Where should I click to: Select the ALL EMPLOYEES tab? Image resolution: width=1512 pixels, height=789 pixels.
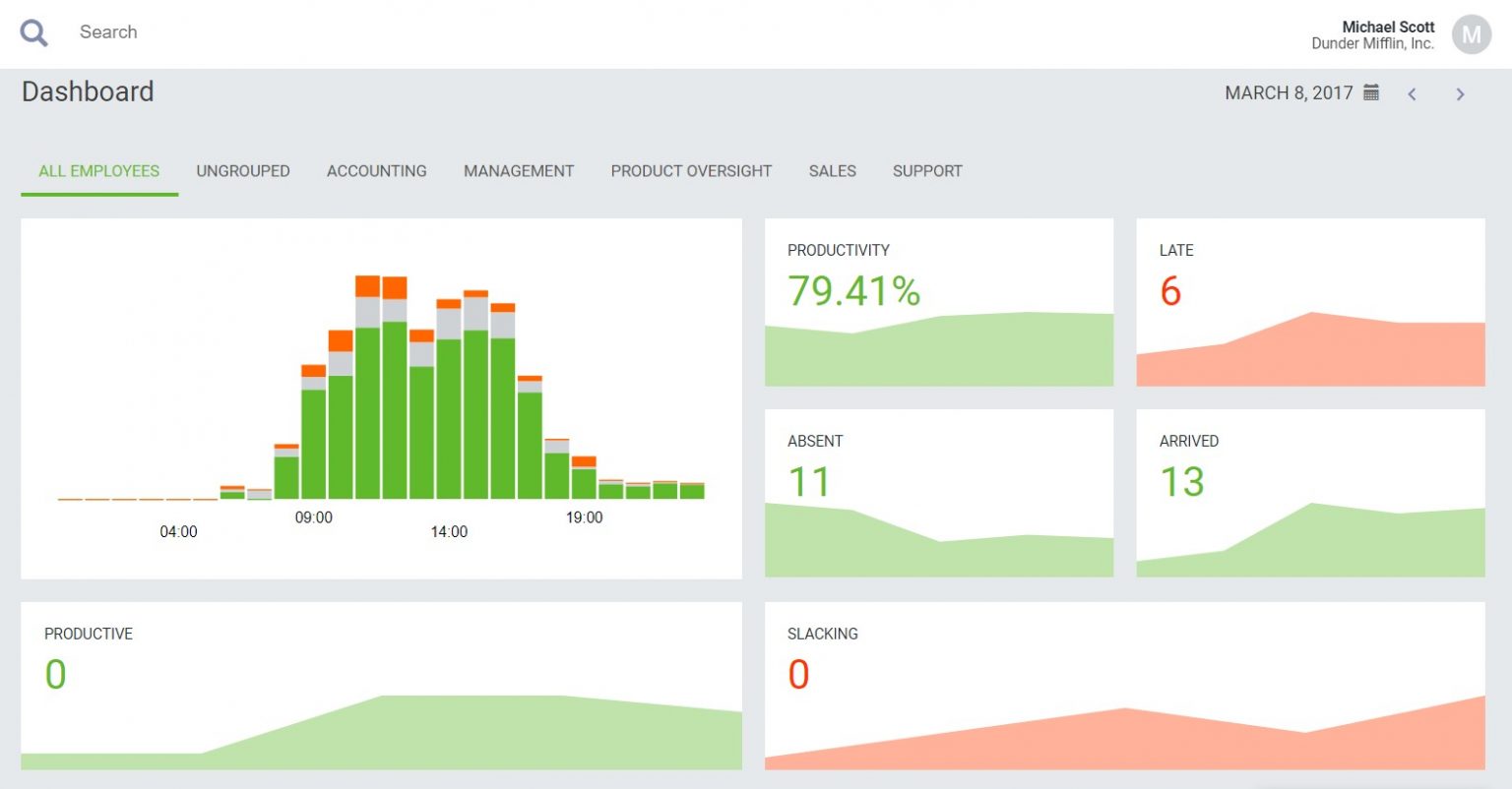(x=98, y=170)
